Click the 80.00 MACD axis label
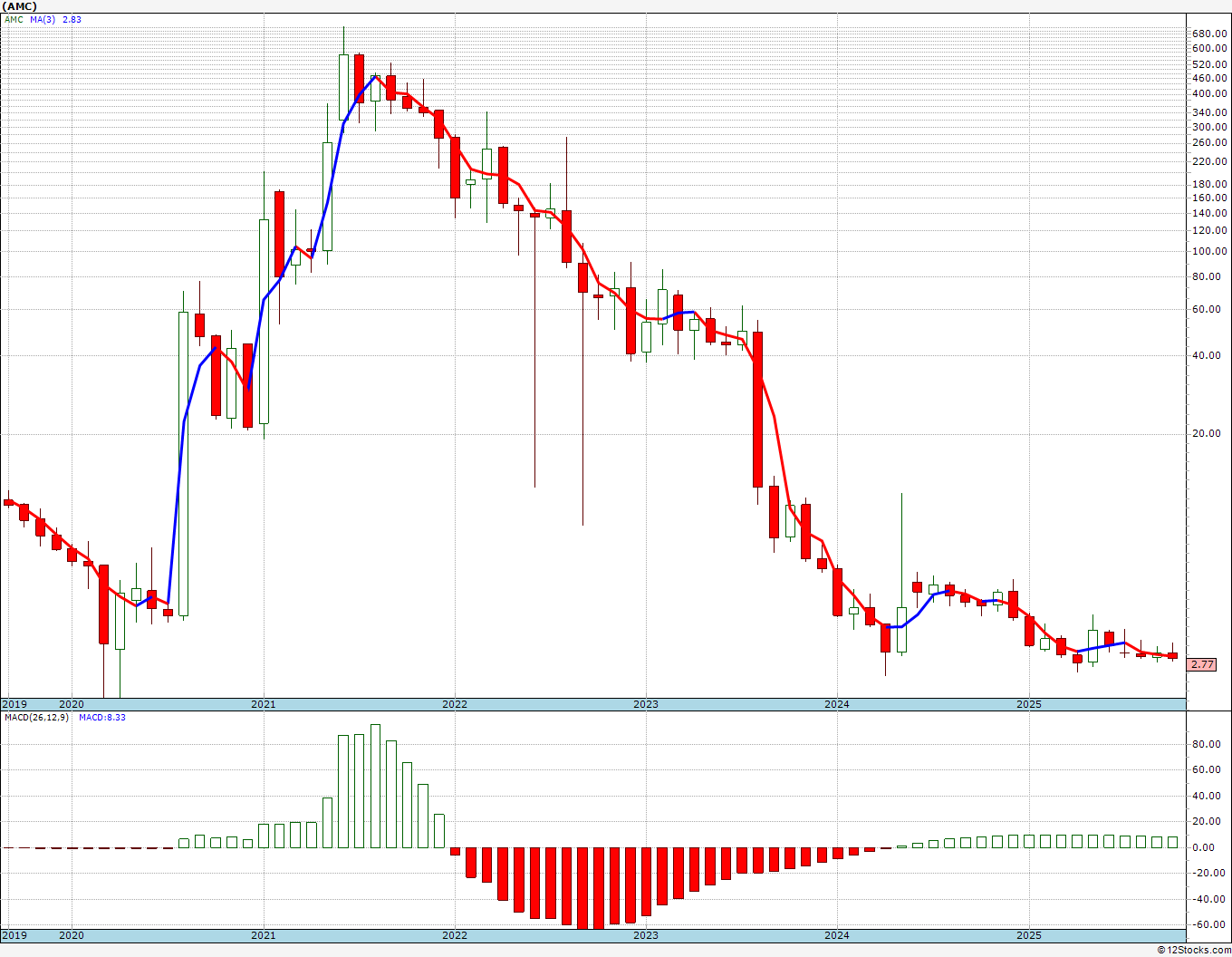This screenshot has width=1232, height=957. [1207, 744]
